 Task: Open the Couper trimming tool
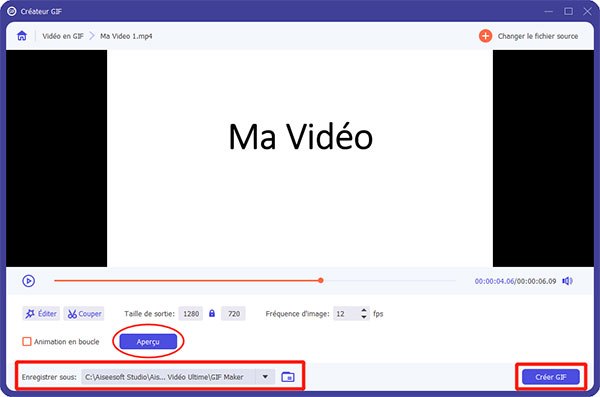pos(84,314)
